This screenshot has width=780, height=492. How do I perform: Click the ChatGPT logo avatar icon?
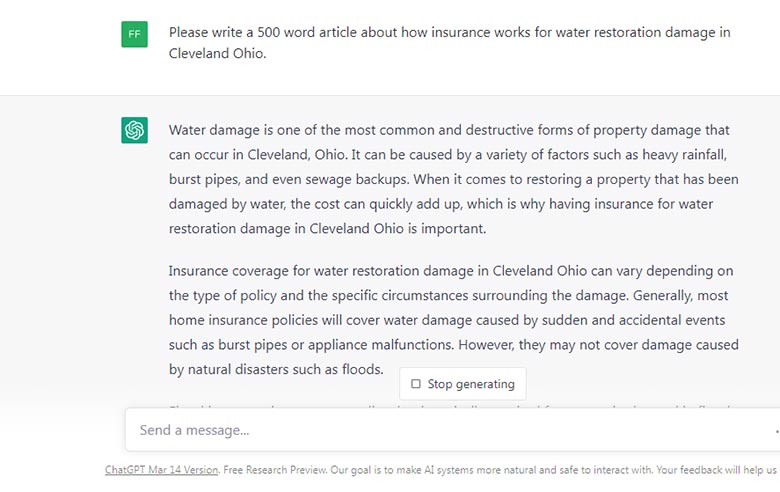click(x=134, y=130)
